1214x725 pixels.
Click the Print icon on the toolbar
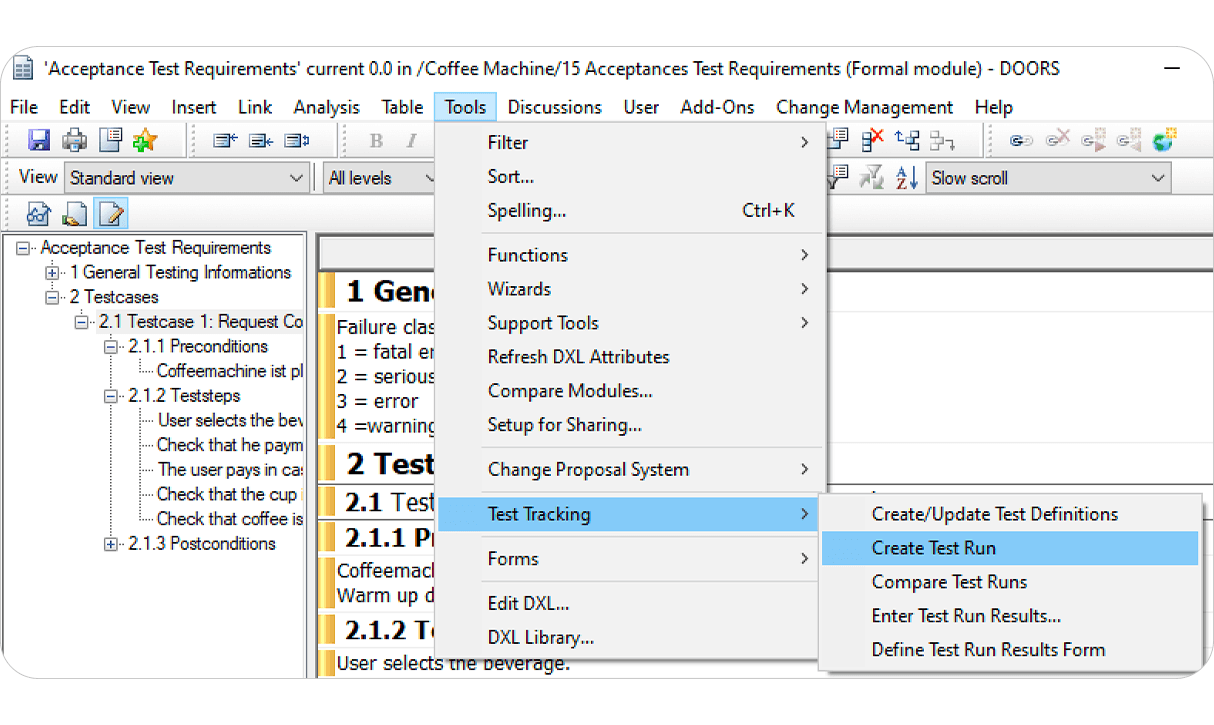[x=74, y=140]
